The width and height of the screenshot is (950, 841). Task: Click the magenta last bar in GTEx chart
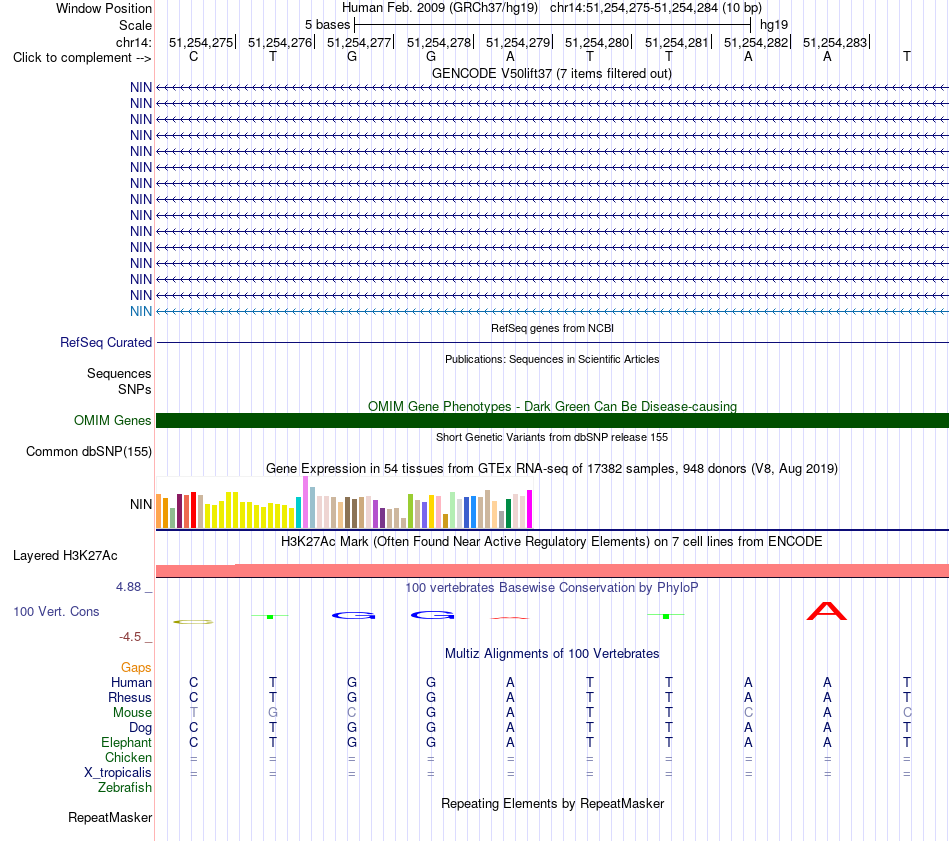(530, 509)
